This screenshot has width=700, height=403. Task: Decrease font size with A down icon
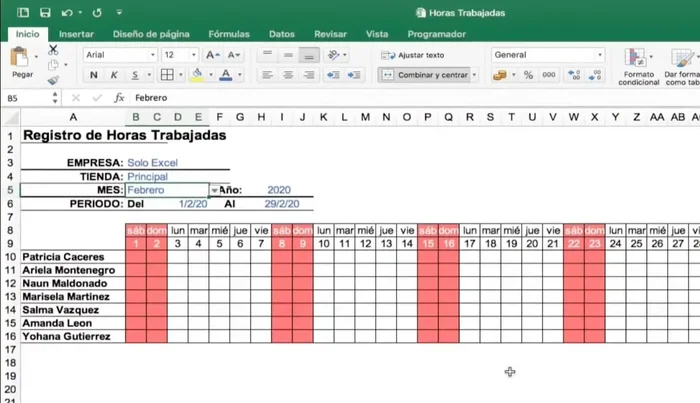234,55
